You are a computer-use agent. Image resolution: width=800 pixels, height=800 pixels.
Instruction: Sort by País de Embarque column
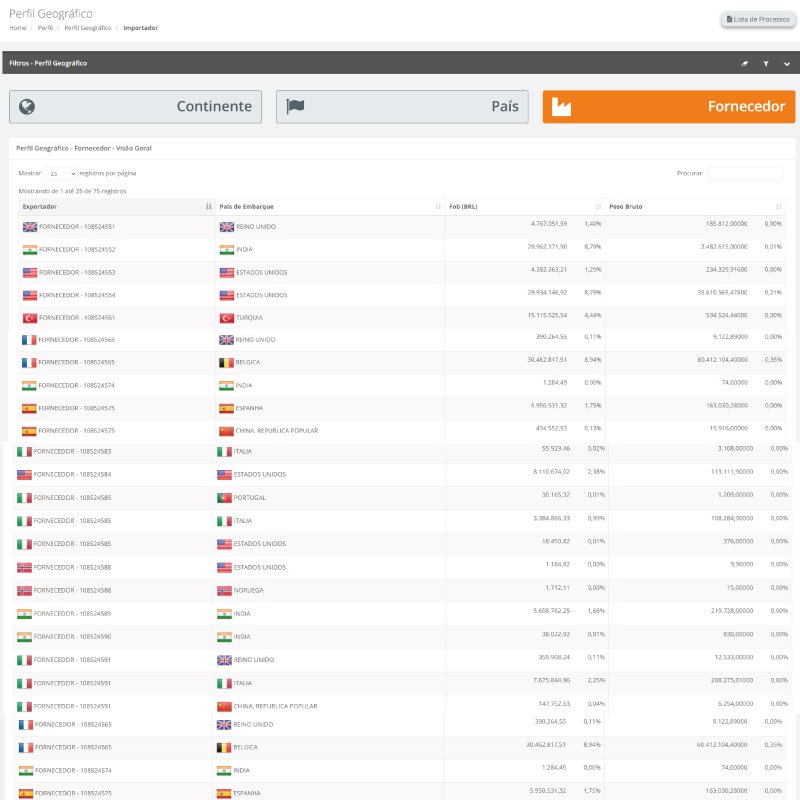pyautogui.click(x=438, y=206)
